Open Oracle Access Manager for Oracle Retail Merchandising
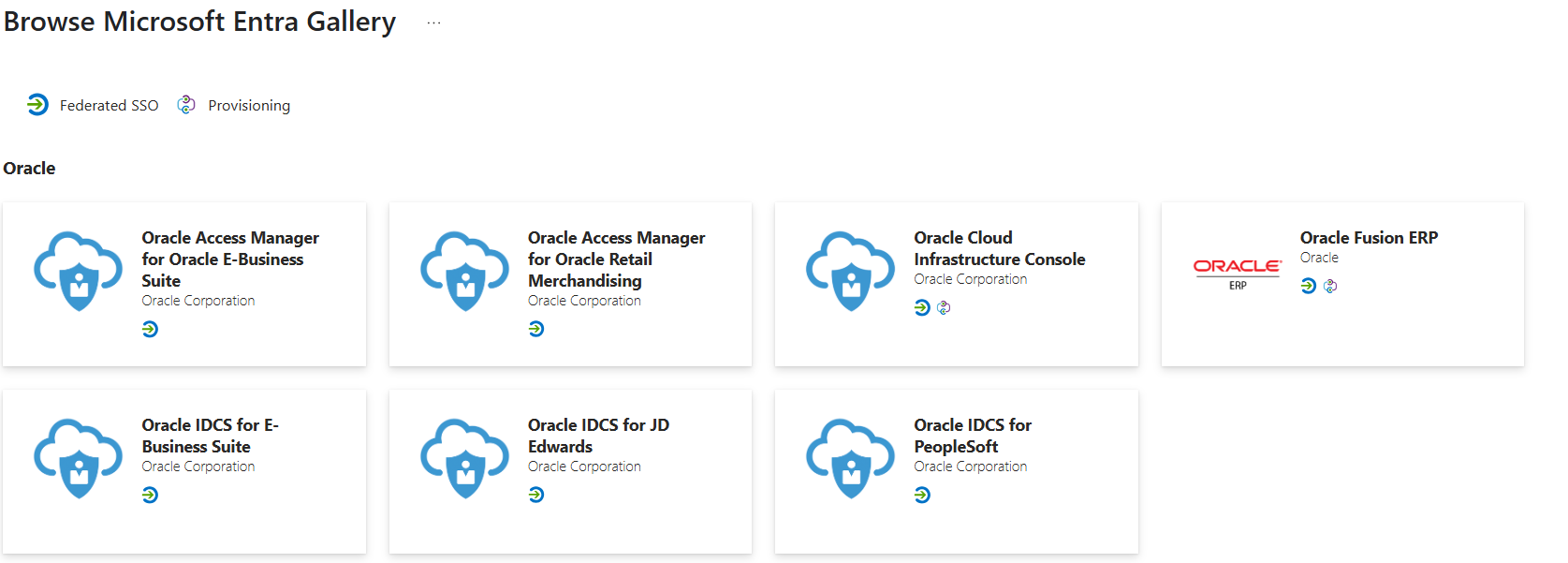This screenshot has width=1568, height=563. [x=617, y=259]
